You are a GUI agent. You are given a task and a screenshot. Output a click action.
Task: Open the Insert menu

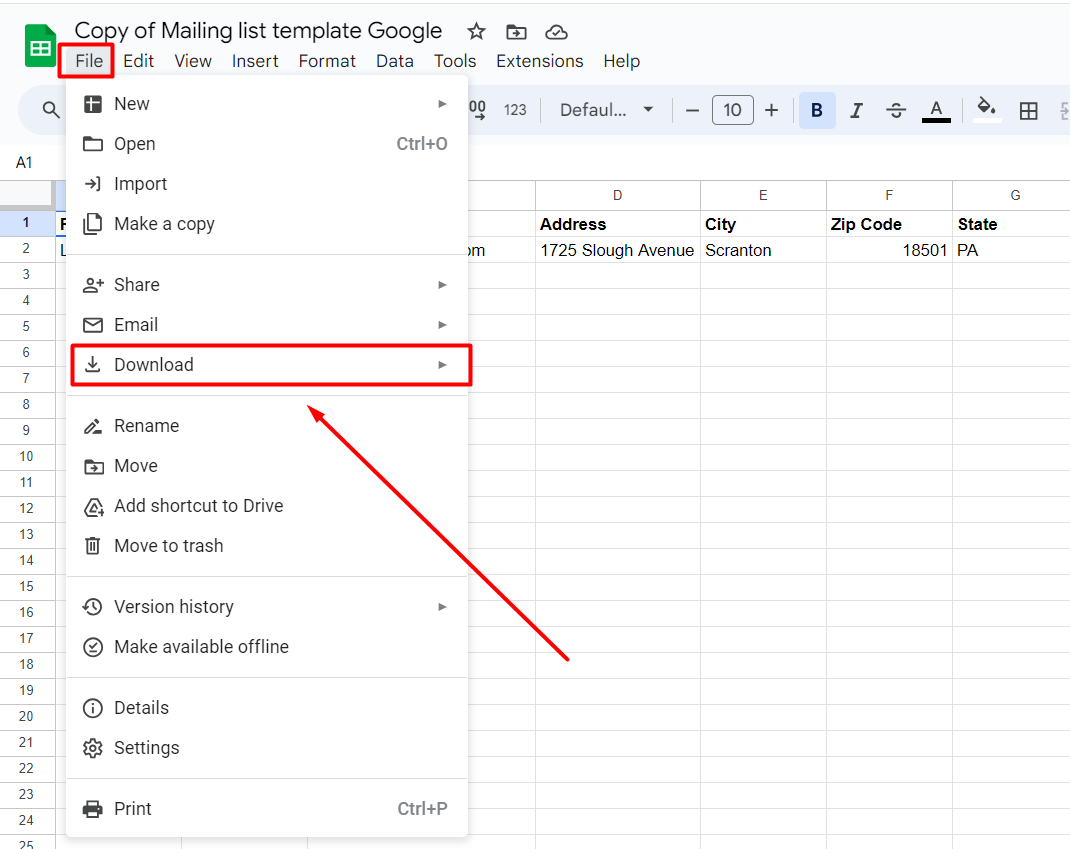coord(255,61)
